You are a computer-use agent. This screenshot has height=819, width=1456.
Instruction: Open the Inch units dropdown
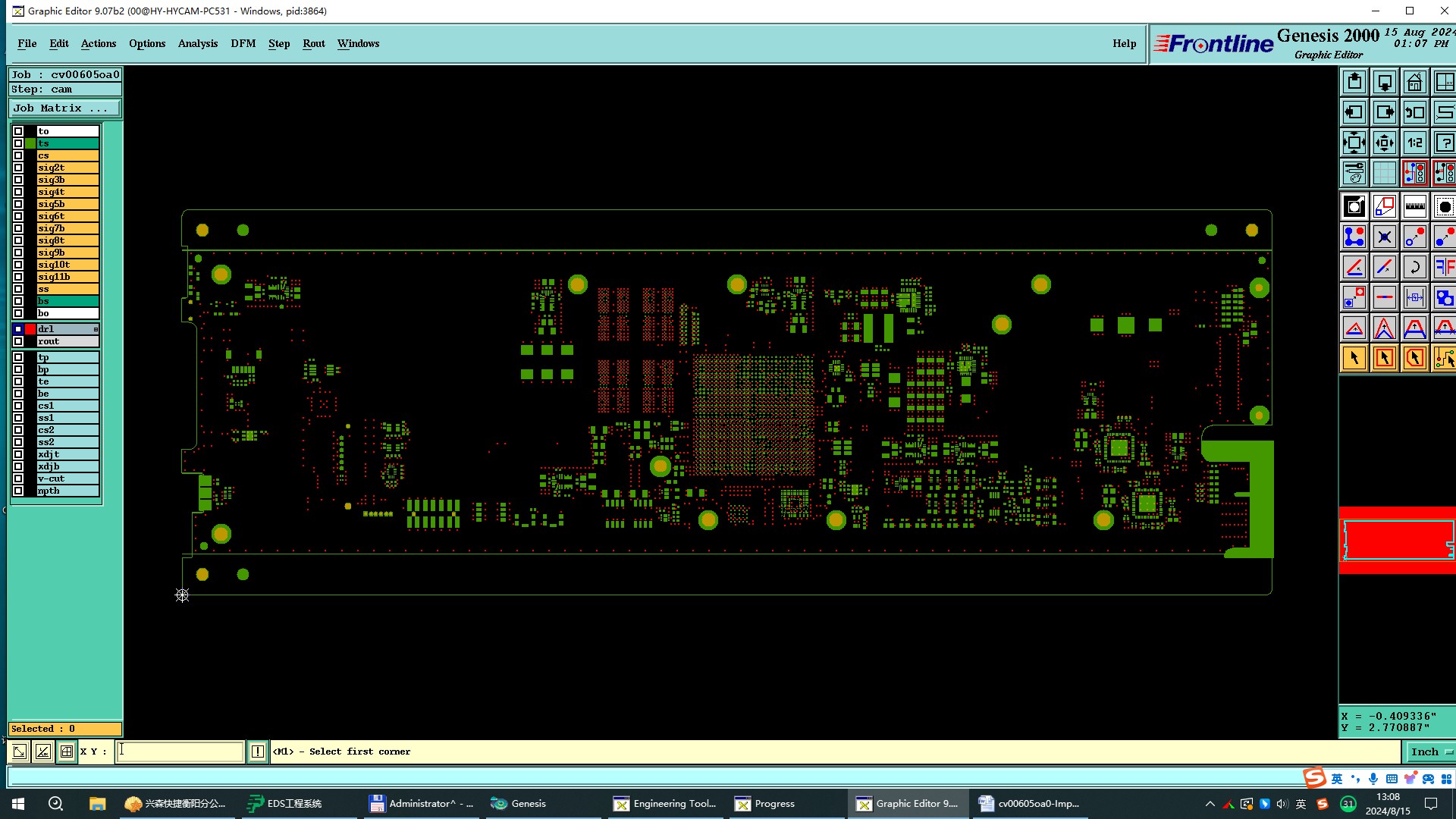coord(1430,752)
